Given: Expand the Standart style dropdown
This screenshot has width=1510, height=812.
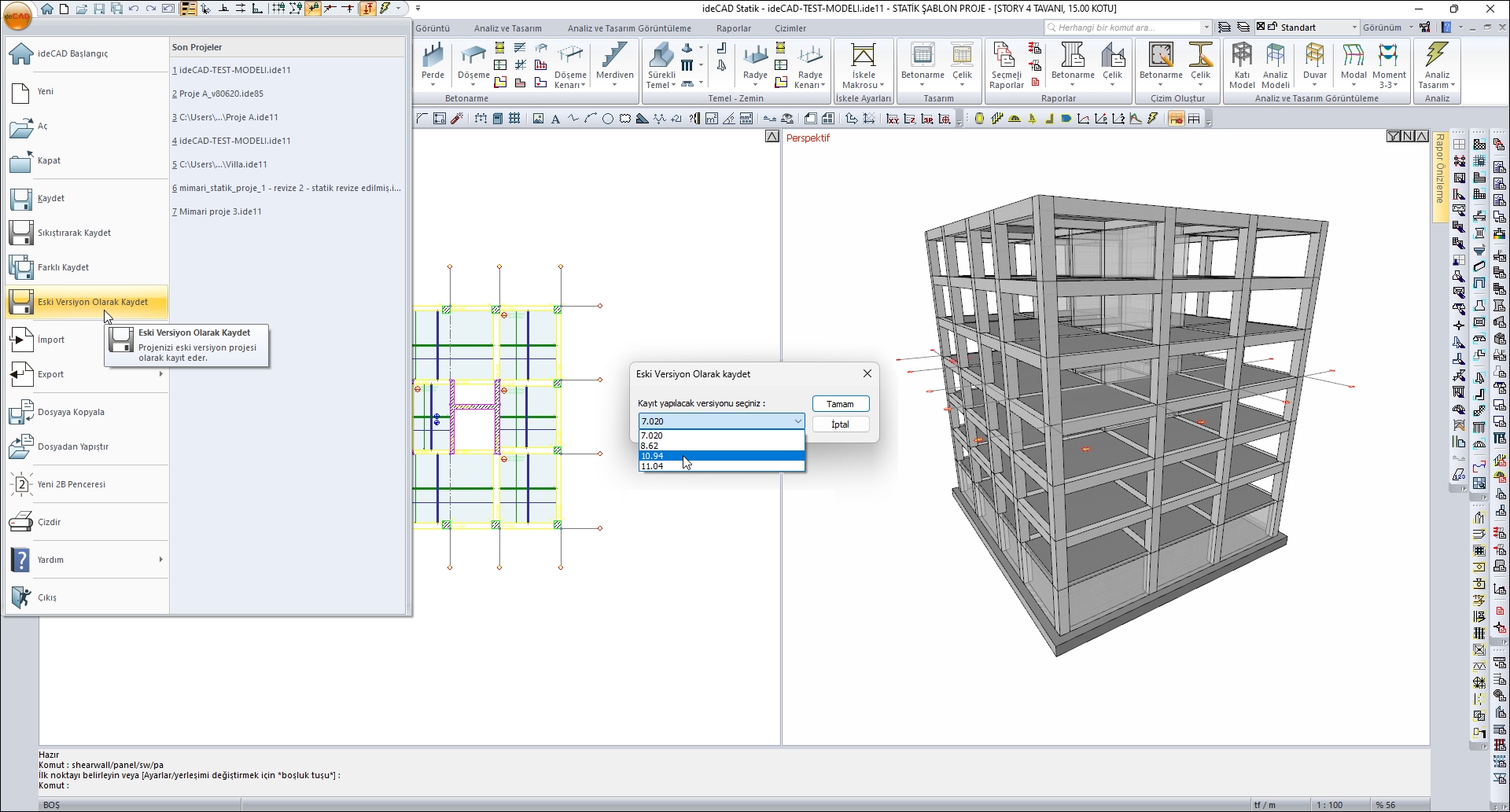Looking at the screenshot, I should tap(1354, 28).
